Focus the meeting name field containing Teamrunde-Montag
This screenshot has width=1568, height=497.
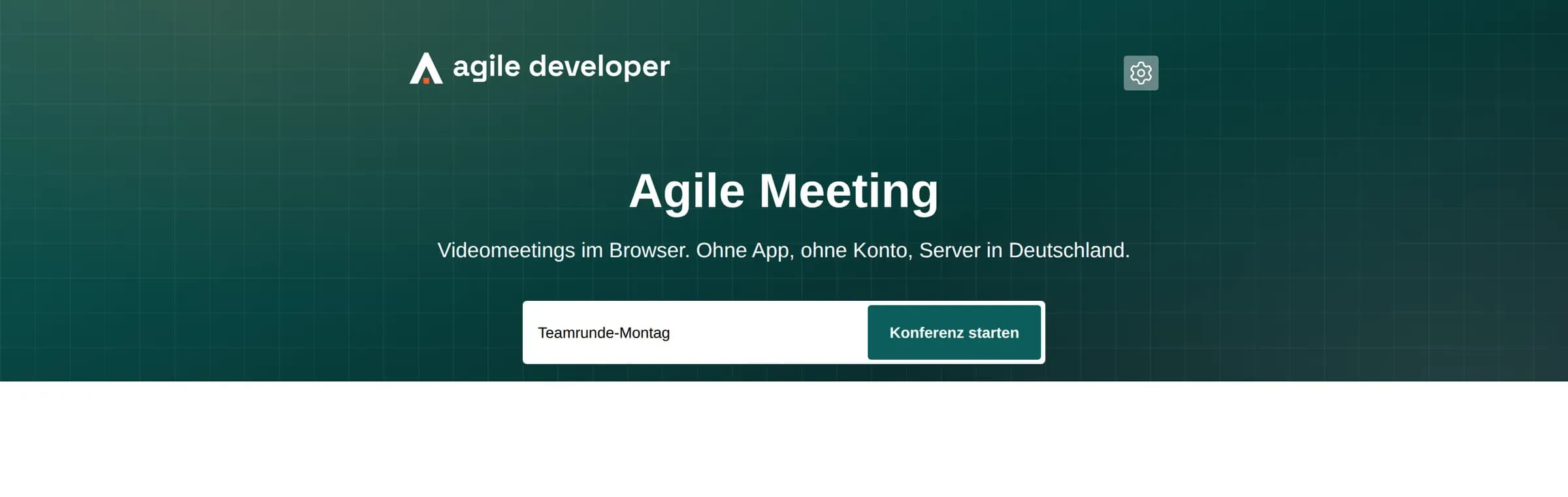tap(696, 332)
